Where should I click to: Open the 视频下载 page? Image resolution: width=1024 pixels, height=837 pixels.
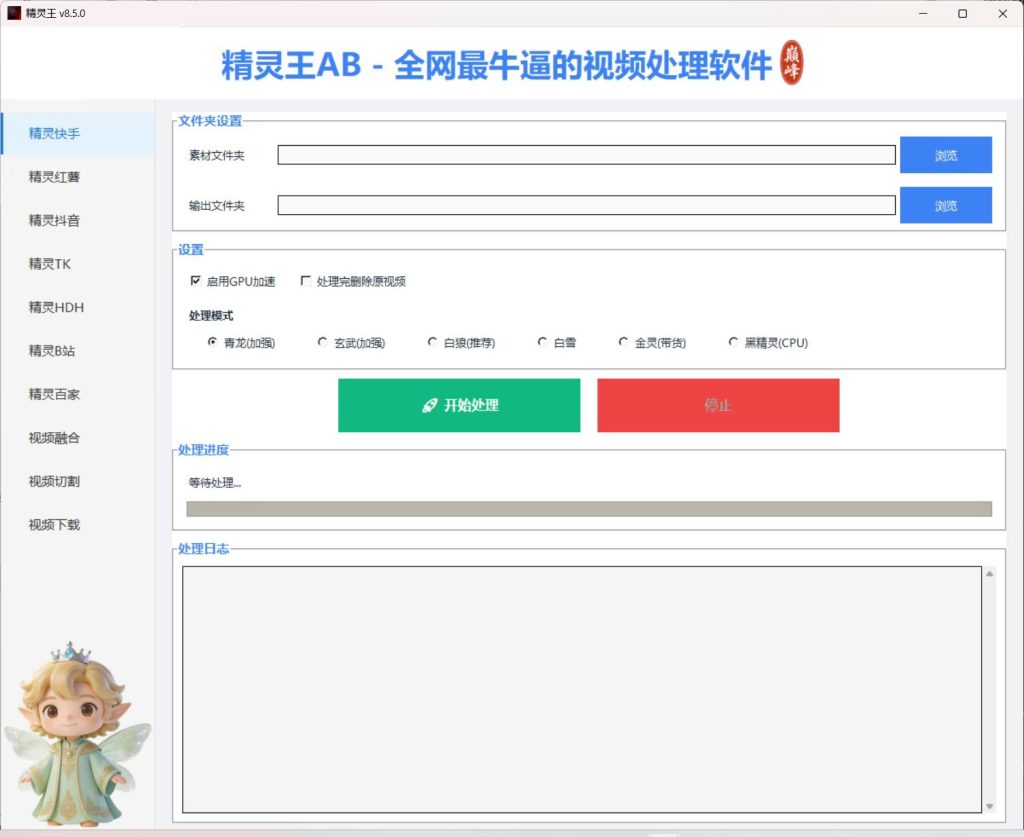(78, 525)
